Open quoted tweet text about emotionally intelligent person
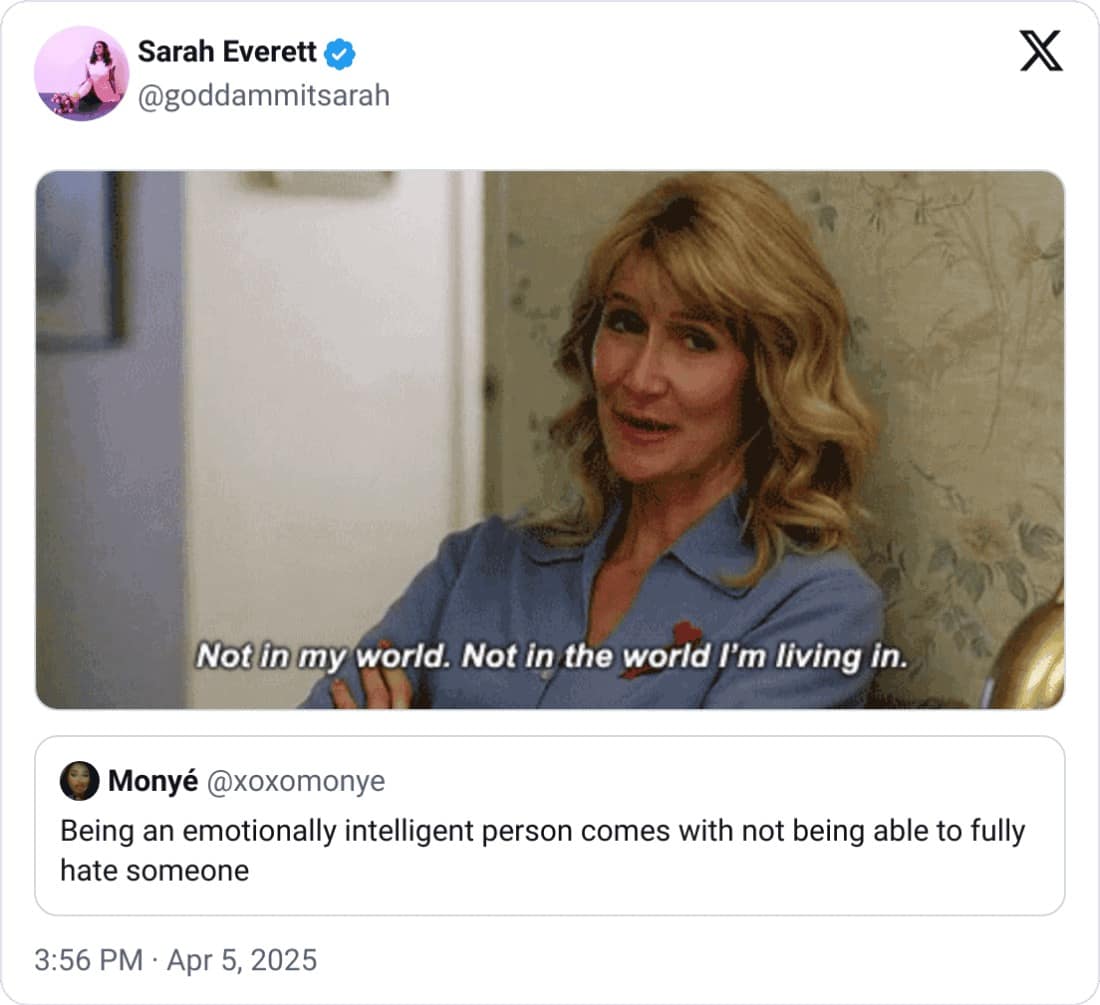 (542, 831)
